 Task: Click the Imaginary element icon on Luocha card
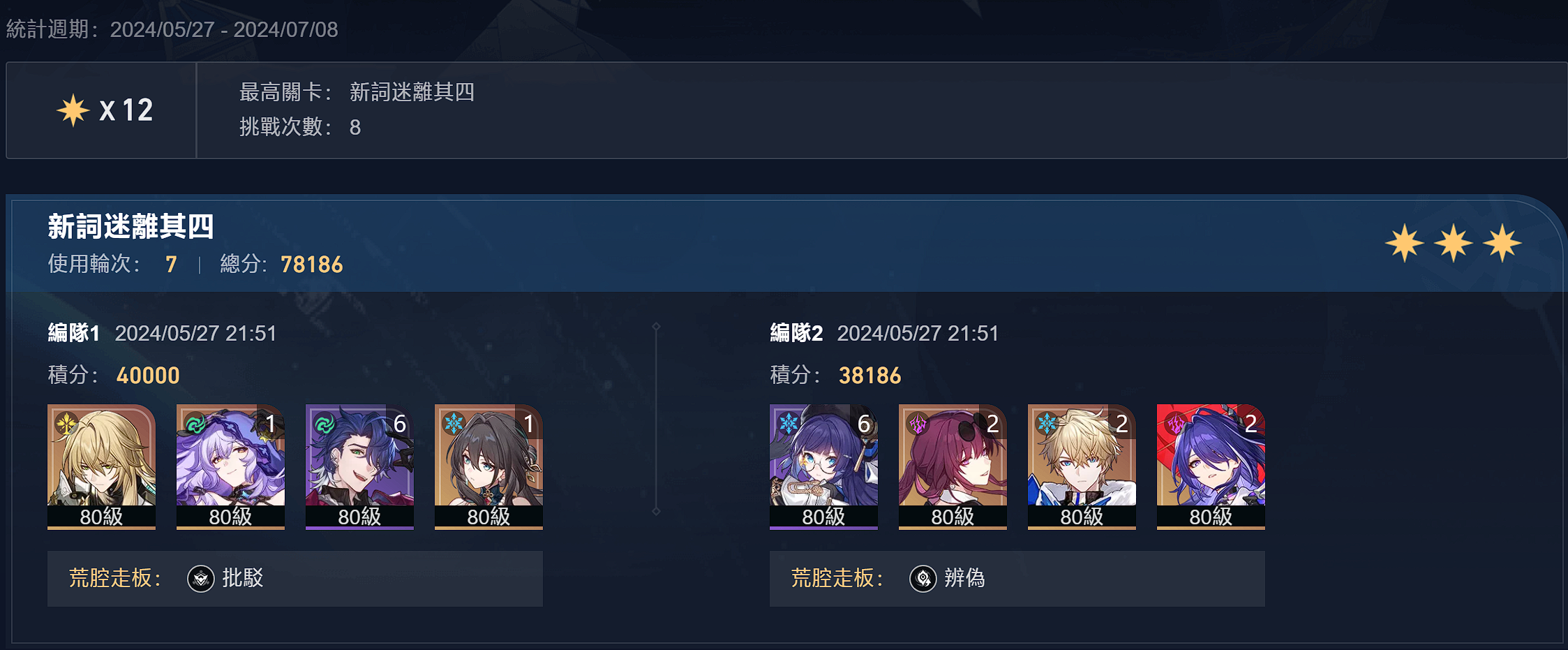(x=66, y=423)
